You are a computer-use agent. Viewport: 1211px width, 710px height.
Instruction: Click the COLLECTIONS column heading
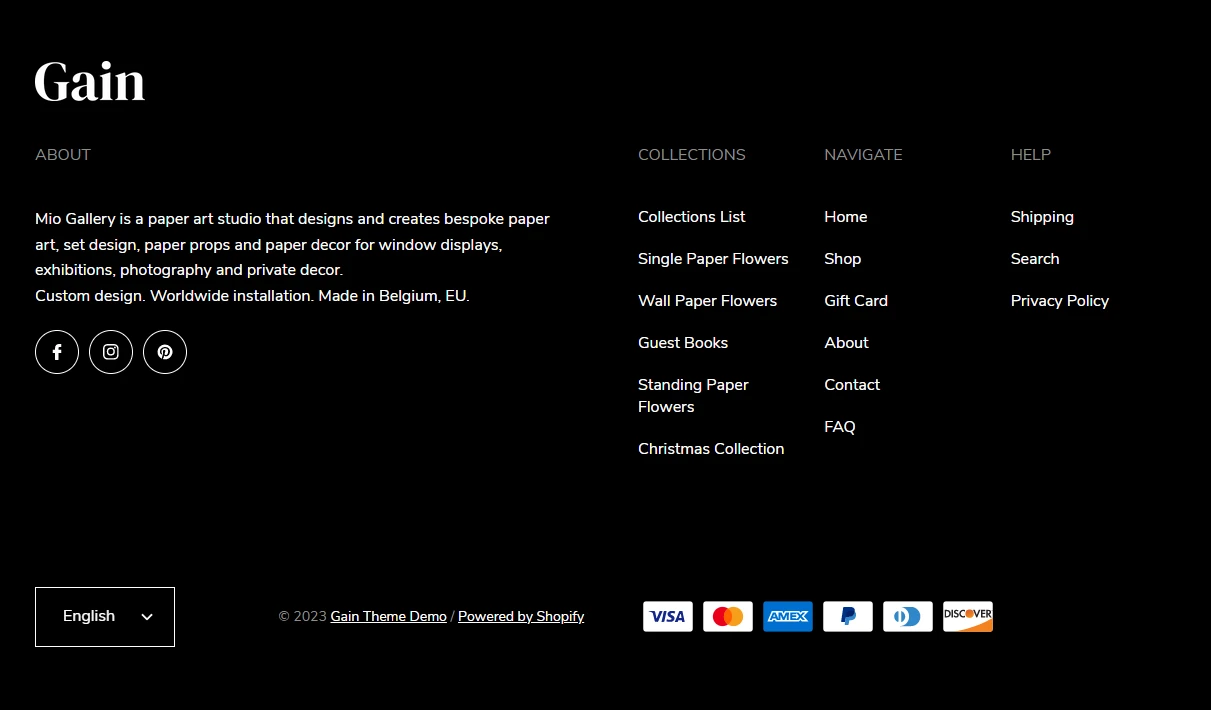click(x=692, y=155)
